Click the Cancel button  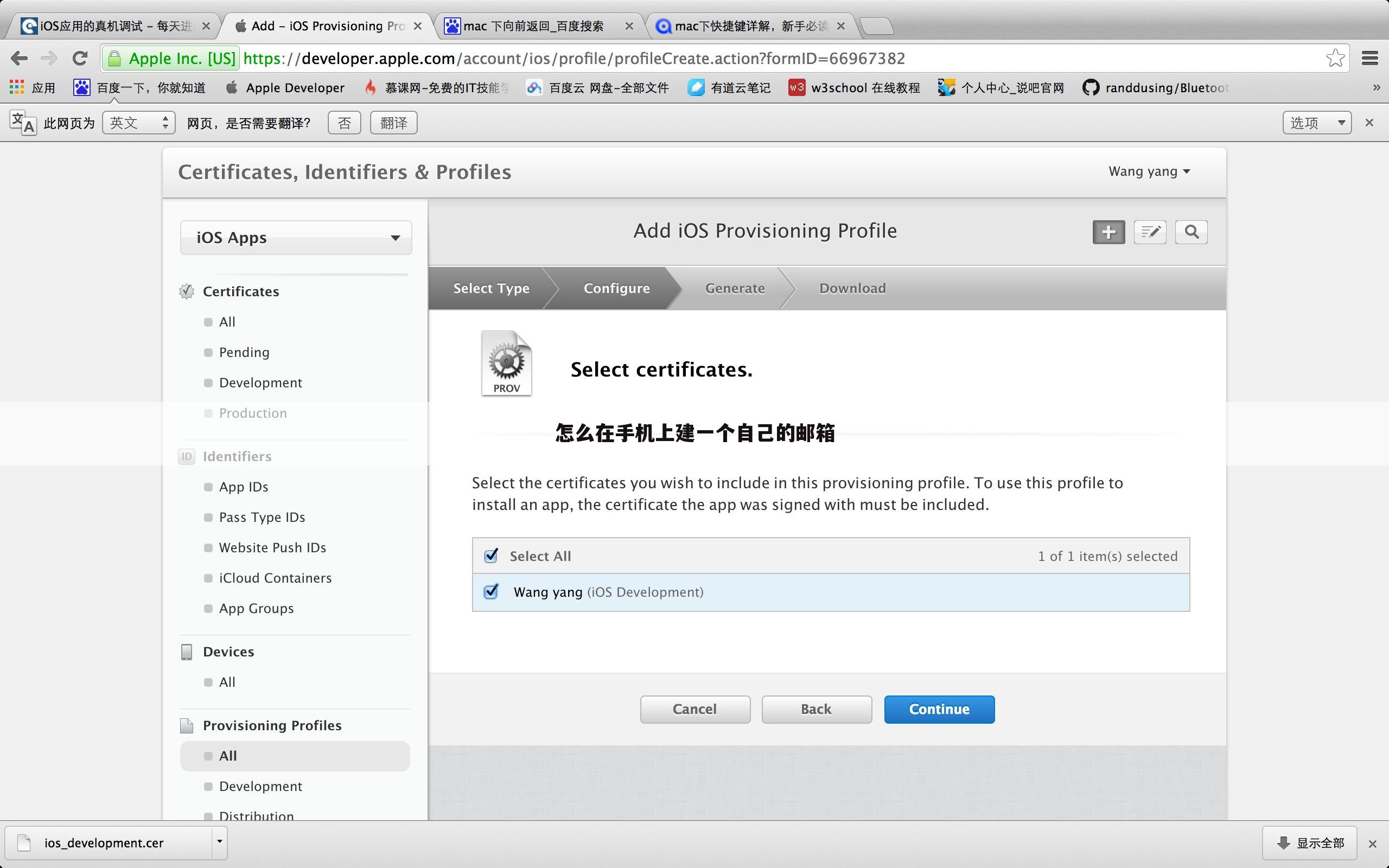(x=695, y=710)
